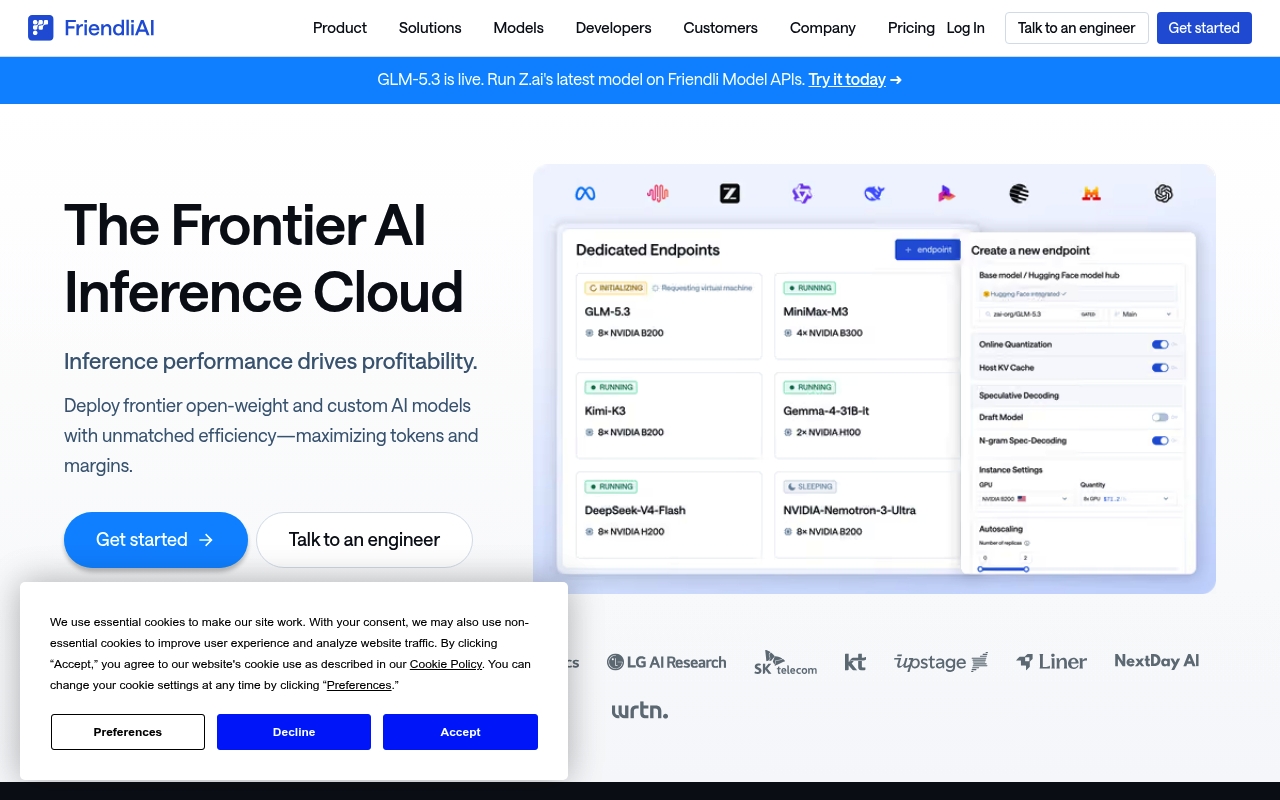
Task: Open the Company menu
Action: [x=823, y=28]
